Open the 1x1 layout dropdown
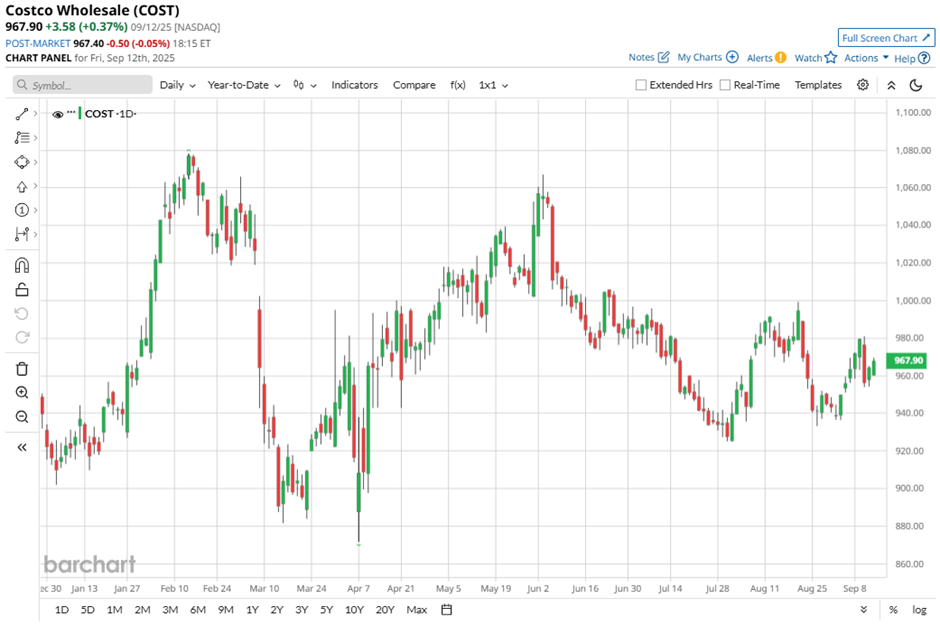Viewport: 940px width, 626px height. 493,85
